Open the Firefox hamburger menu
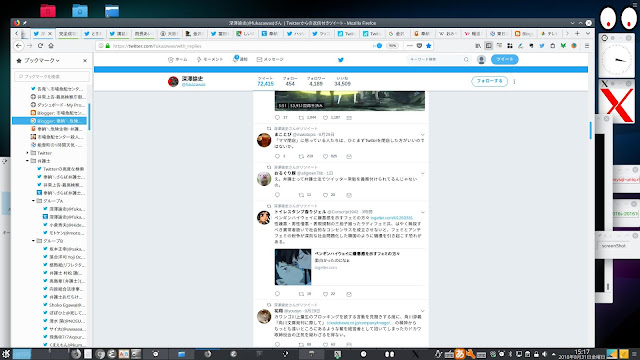Viewport: 640px width, 360px height. click(x=587, y=46)
